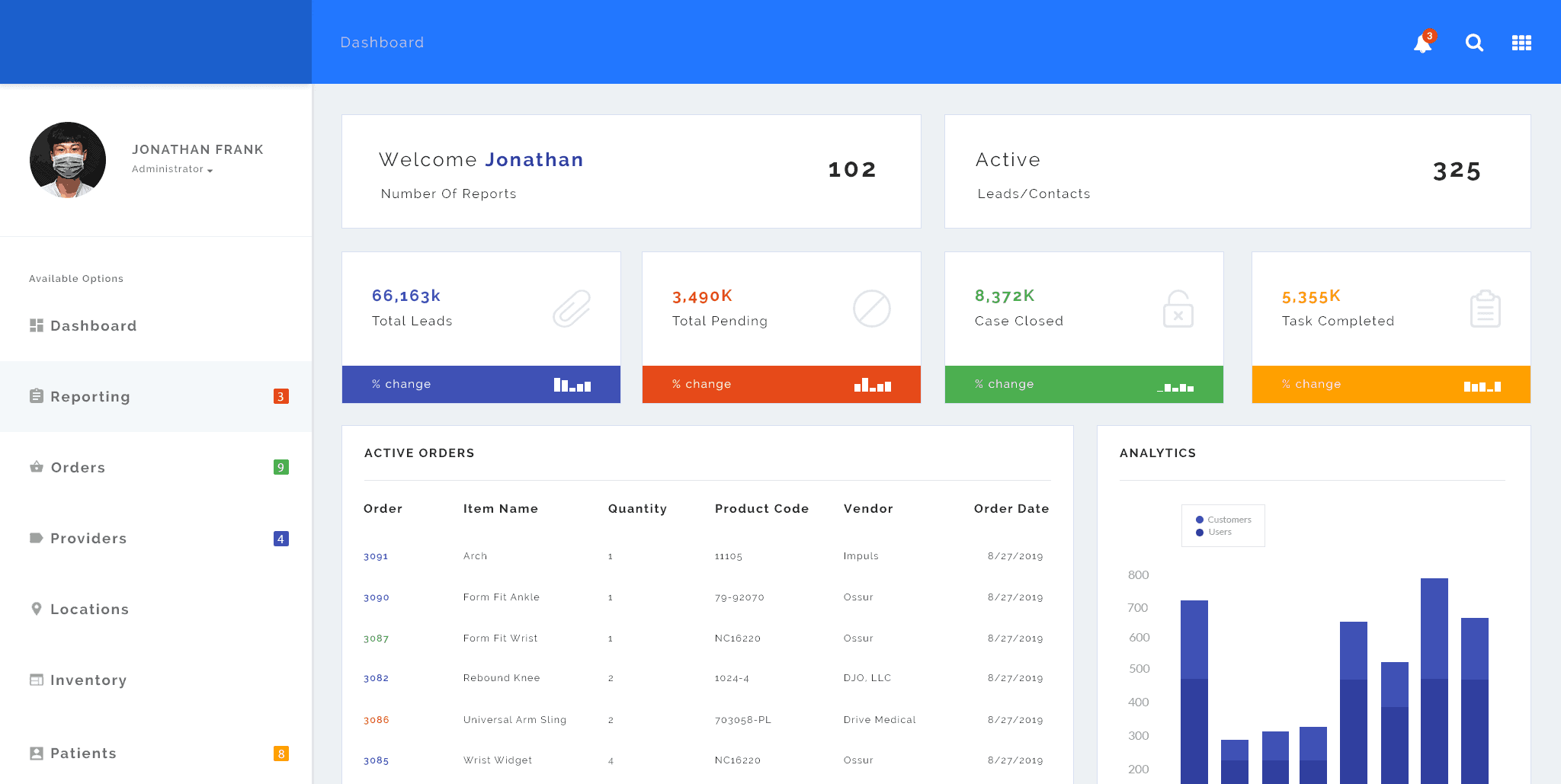Open the Reporting section with 3 badge
The width and height of the screenshot is (1561, 784).
[x=36, y=396]
